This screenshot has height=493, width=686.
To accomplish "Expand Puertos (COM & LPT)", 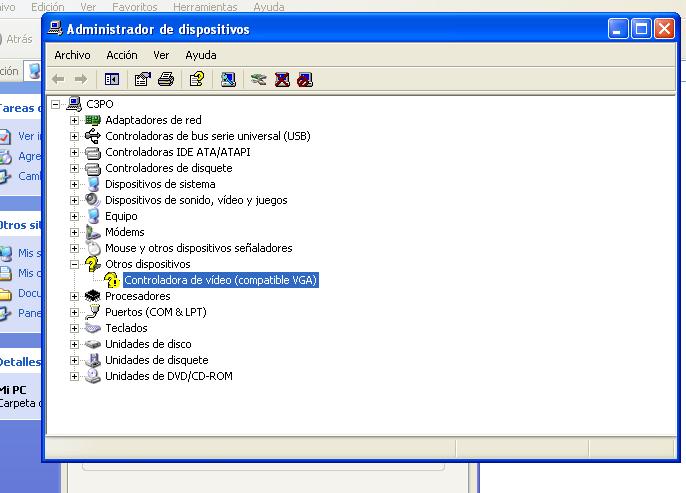I will click(74, 312).
